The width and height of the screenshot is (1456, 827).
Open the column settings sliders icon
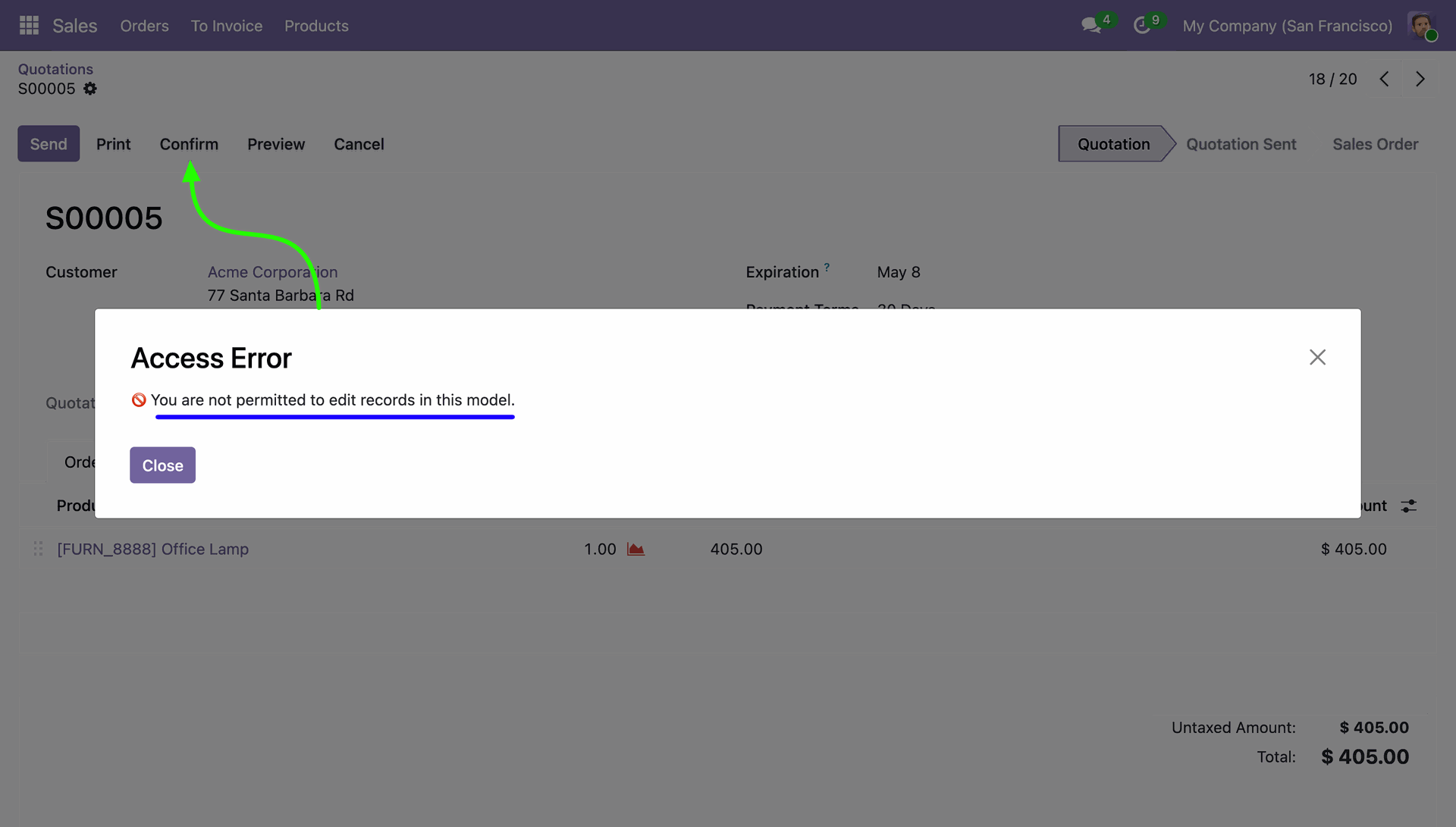(x=1408, y=506)
